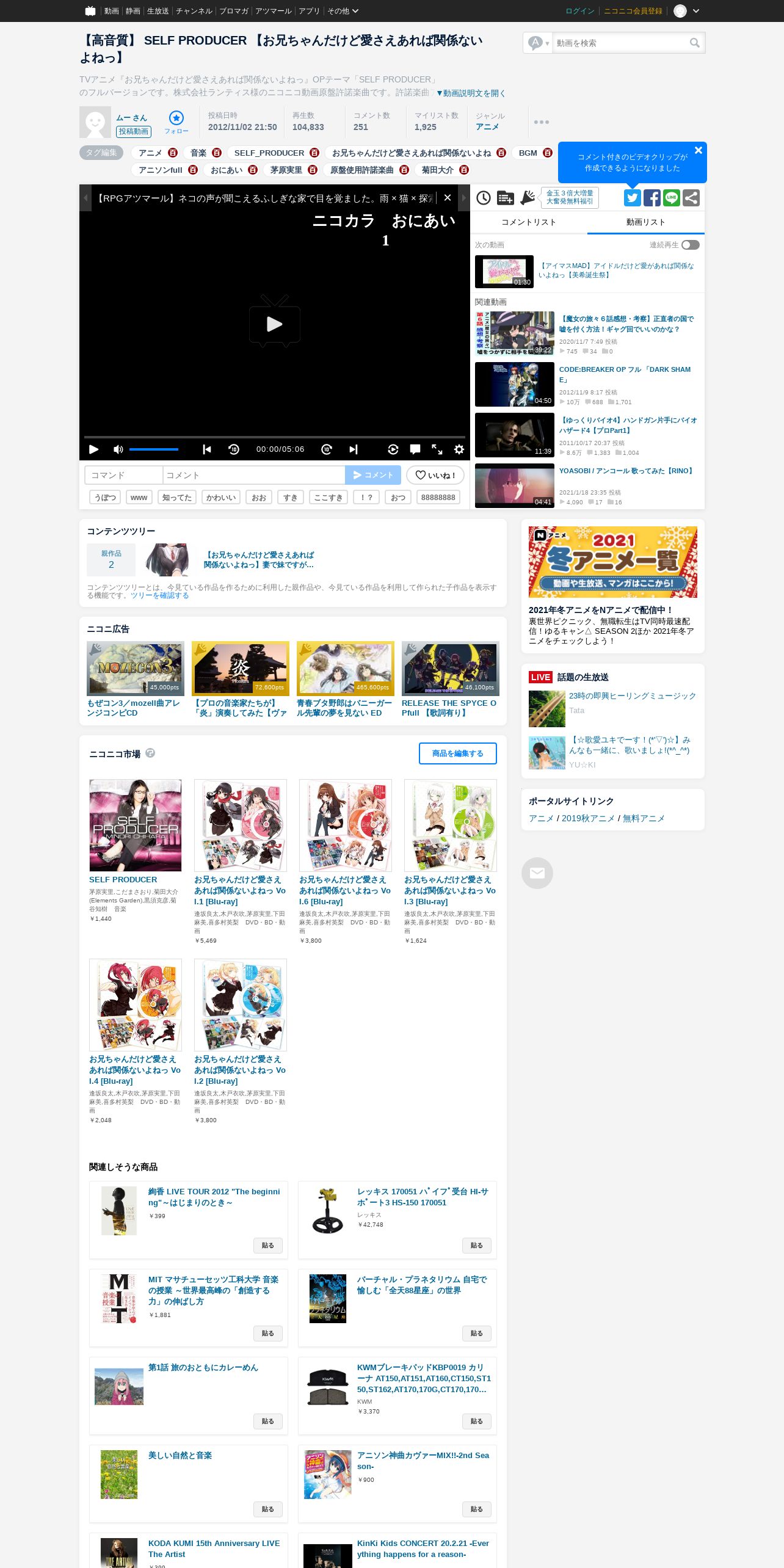This screenshot has width=784, height=1568.
Task: Switch to the 動画リスト tab
Action: click(x=646, y=222)
